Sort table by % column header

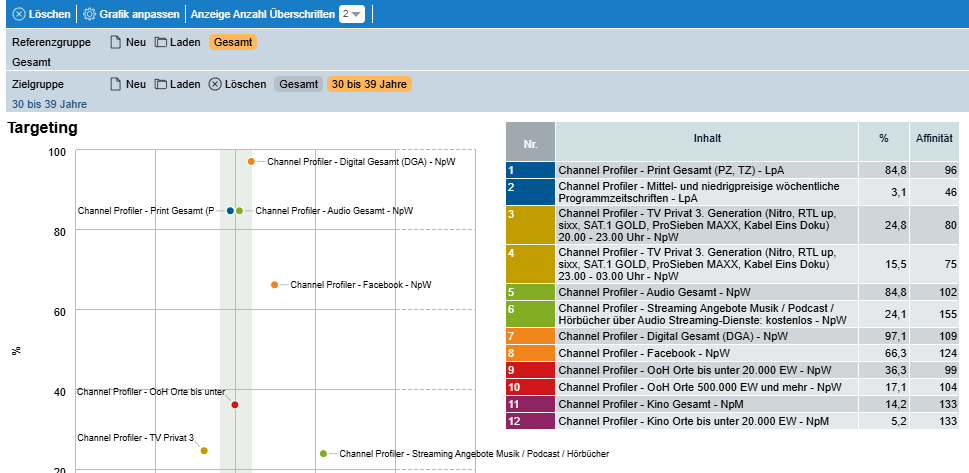coord(883,138)
